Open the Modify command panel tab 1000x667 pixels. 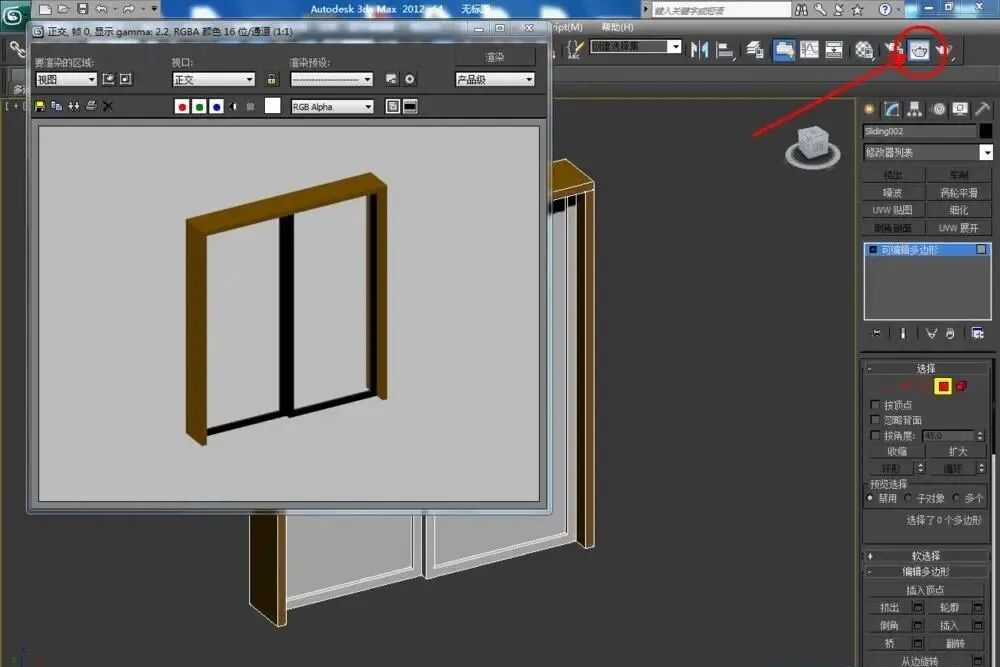[x=892, y=109]
